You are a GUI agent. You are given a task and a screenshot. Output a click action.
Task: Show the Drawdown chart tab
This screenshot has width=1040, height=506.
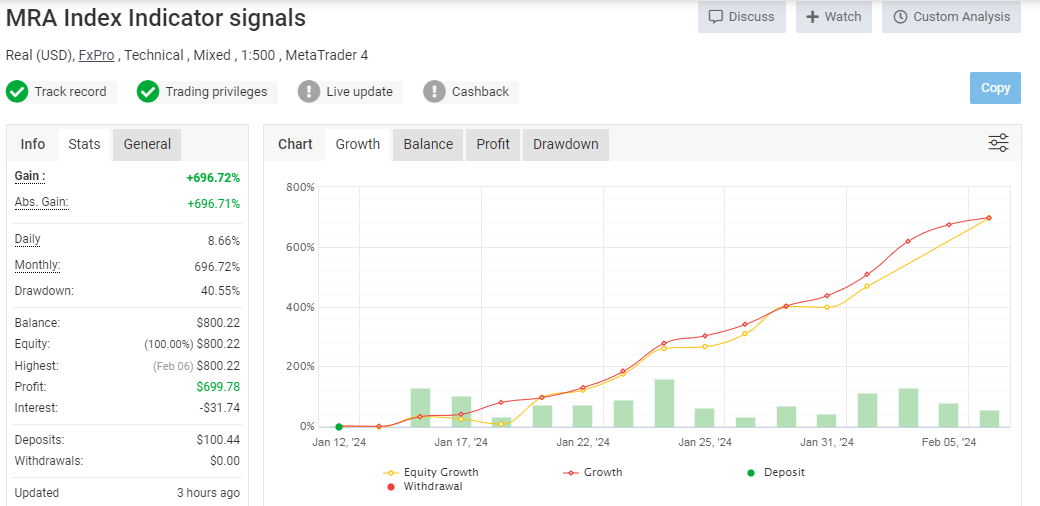pos(565,144)
